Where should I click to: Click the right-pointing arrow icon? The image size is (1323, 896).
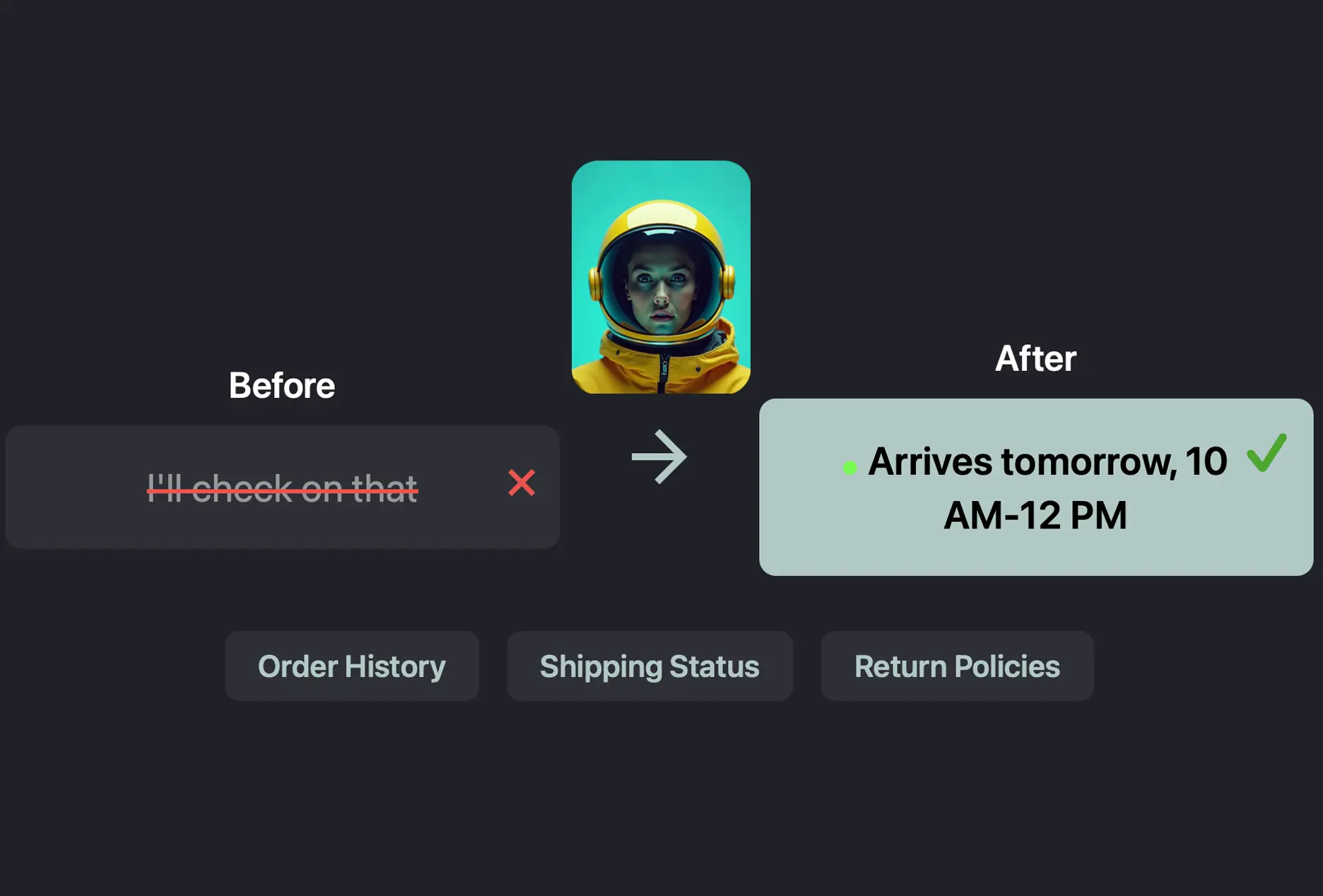[659, 457]
